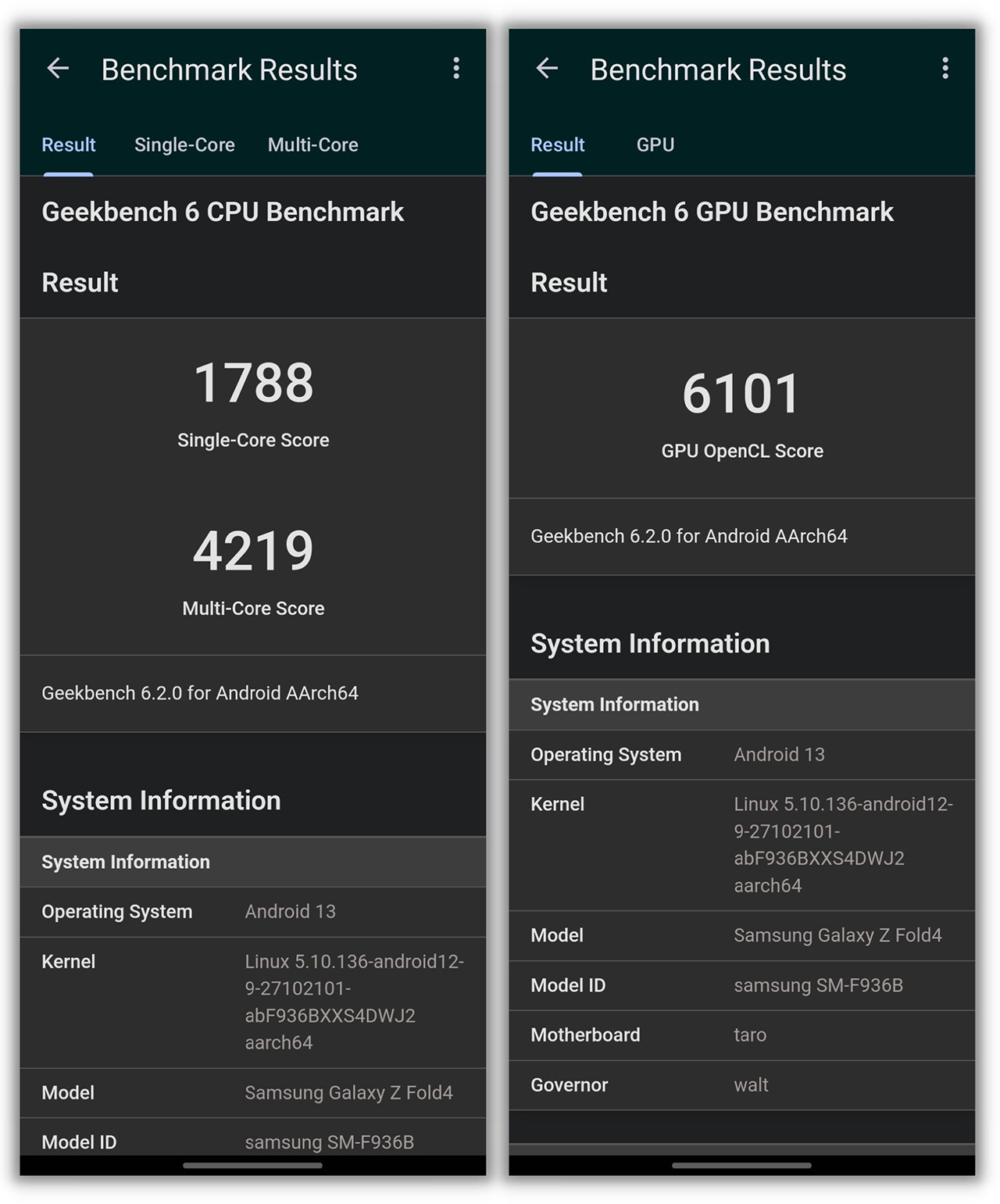Tap the Governor walt row
Image resolution: width=1000 pixels, height=1204 pixels.
click(x=742, y=1085)
